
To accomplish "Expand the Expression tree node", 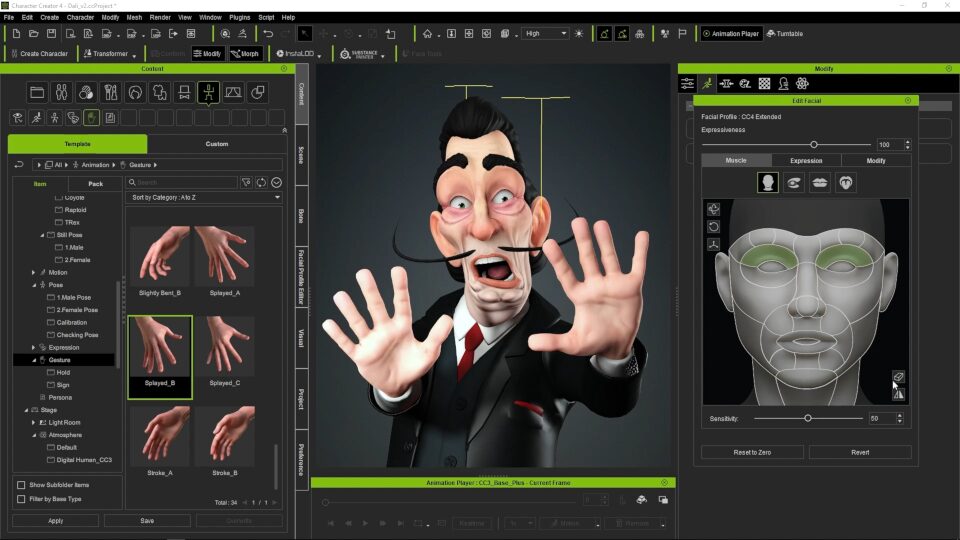I will point(33,347).
